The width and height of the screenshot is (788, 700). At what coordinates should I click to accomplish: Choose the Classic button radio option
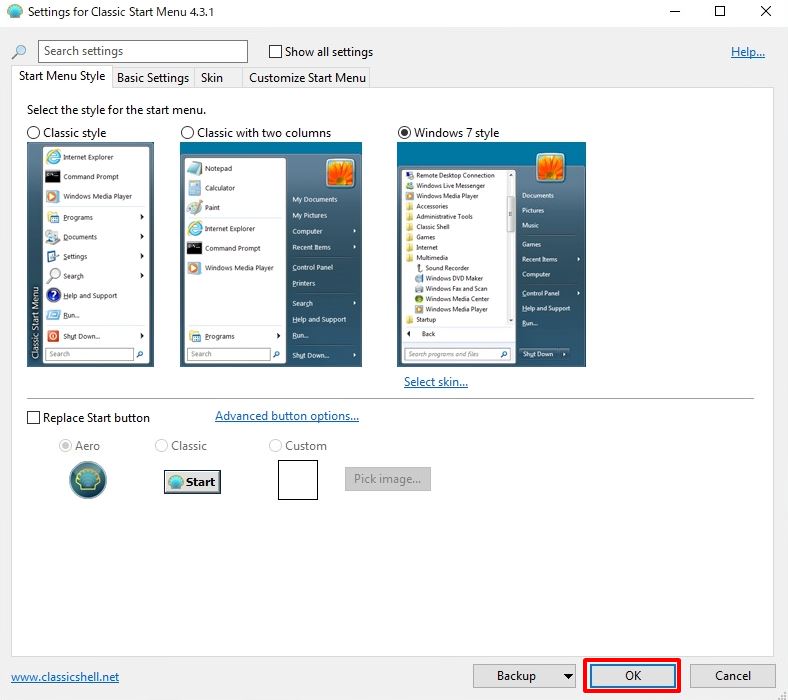pyautogui.click(x=161, y=446)
